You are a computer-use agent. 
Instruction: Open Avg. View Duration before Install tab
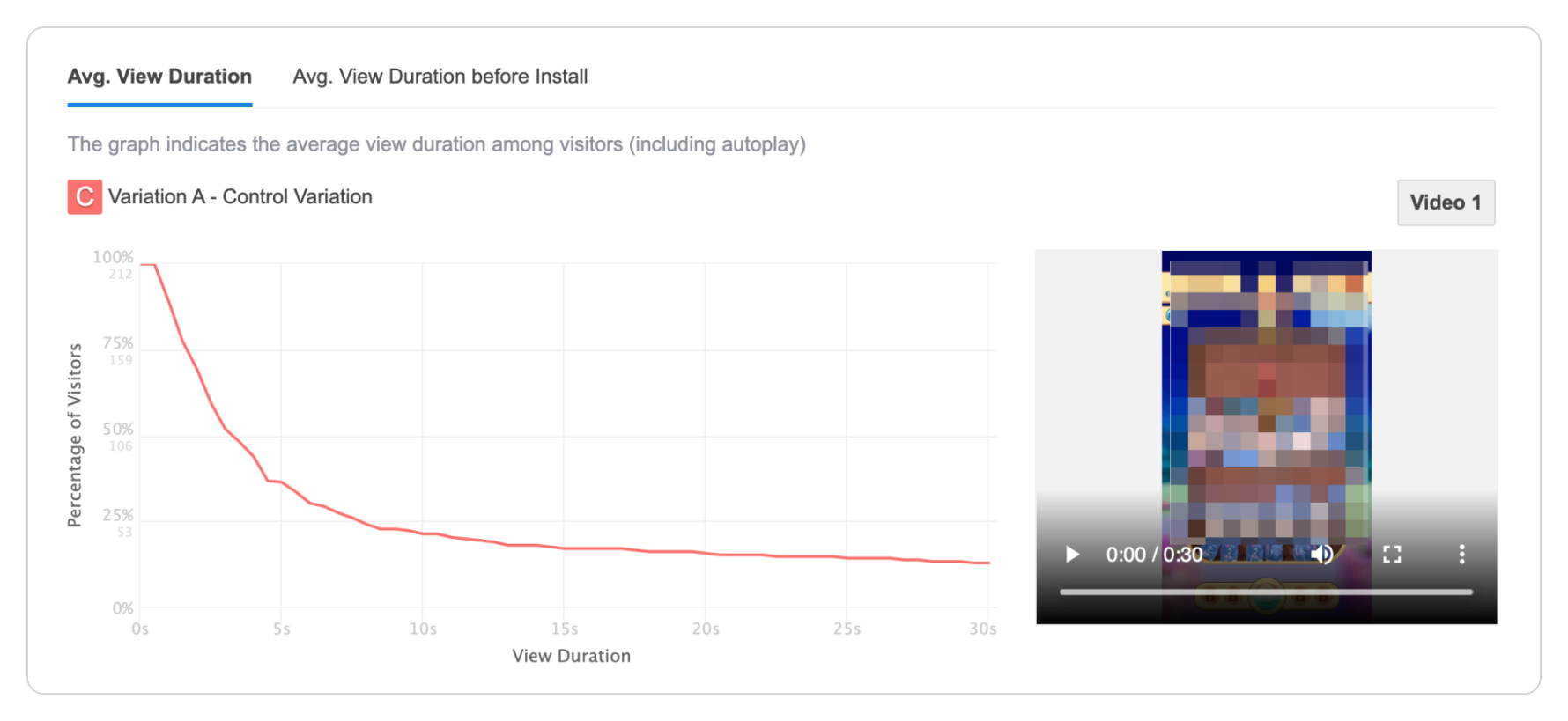click(x=440, y=77)
